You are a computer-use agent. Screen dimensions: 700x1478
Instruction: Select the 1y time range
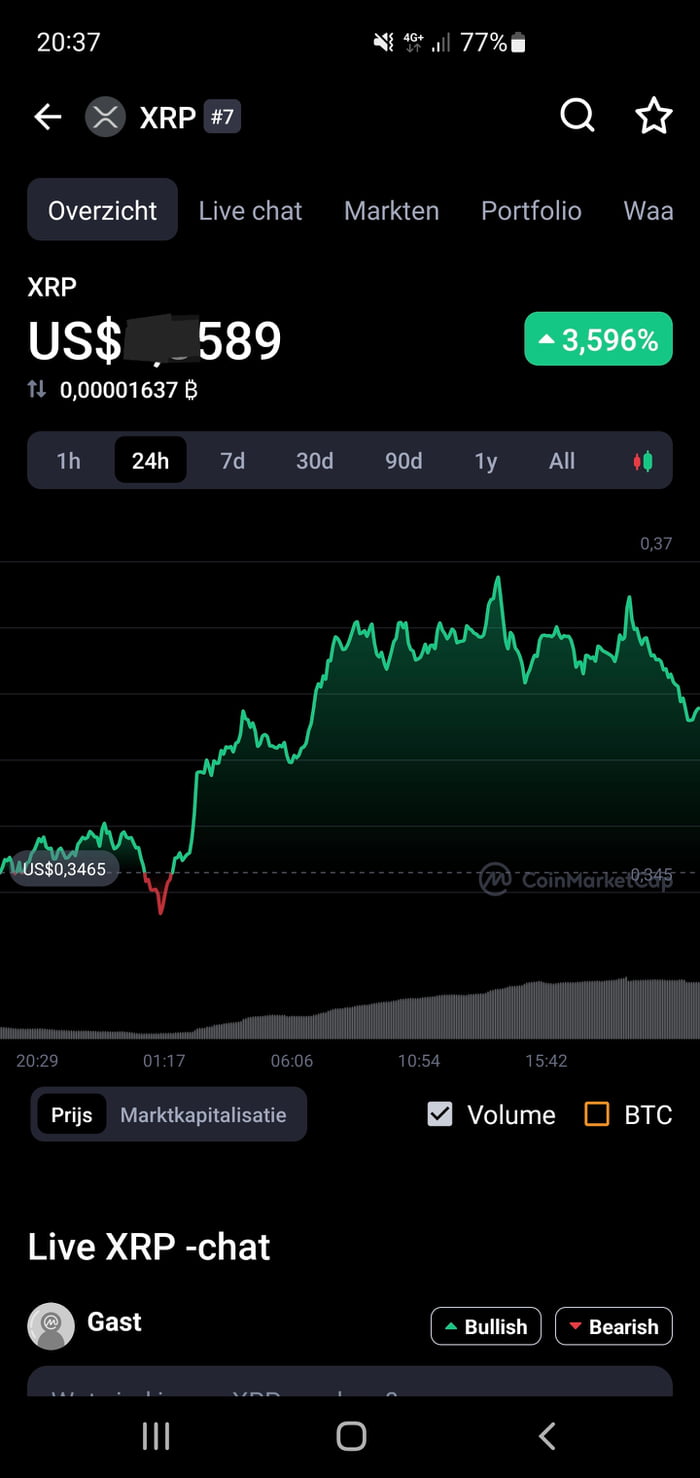click(486, 461)
